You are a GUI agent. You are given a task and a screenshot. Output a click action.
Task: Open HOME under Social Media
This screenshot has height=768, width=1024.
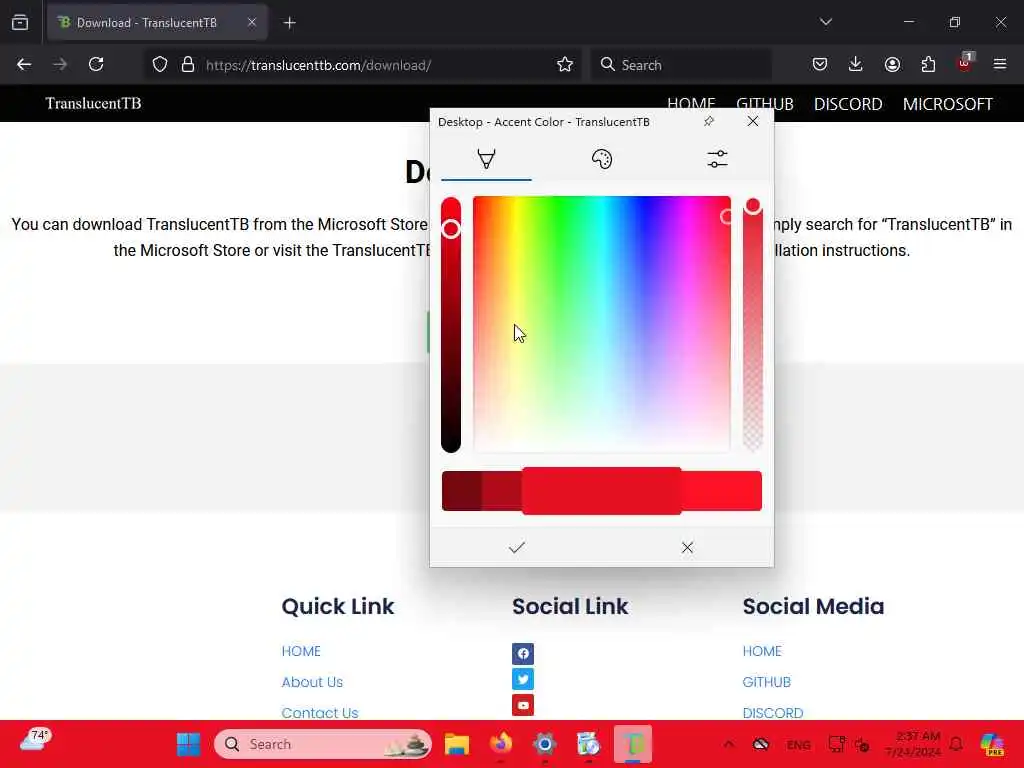(762, 651)
